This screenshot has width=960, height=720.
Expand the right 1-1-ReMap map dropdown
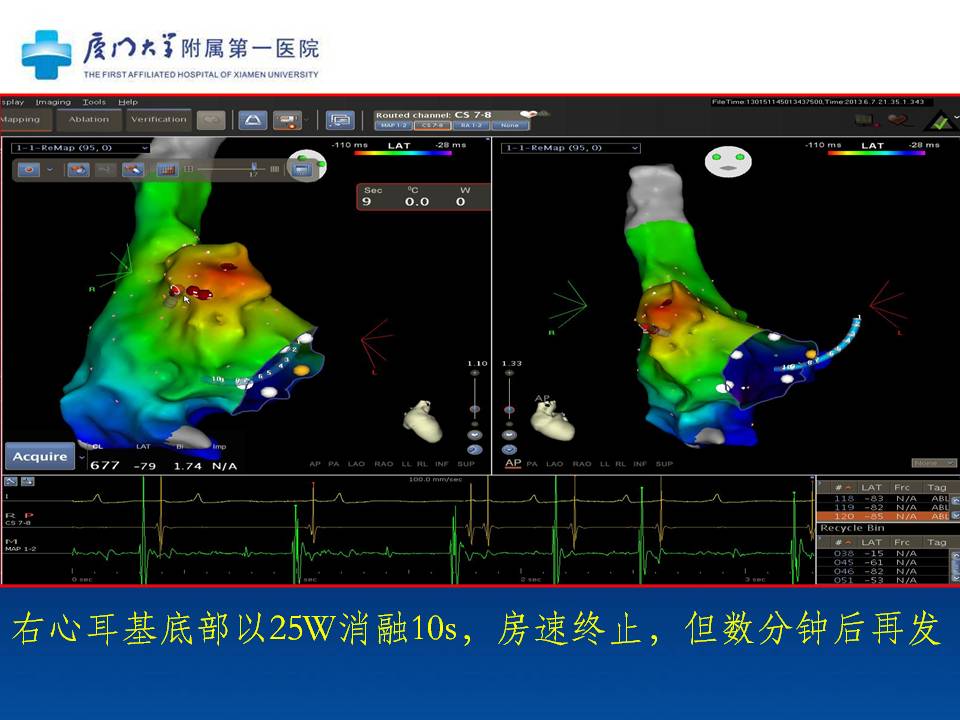571,148
